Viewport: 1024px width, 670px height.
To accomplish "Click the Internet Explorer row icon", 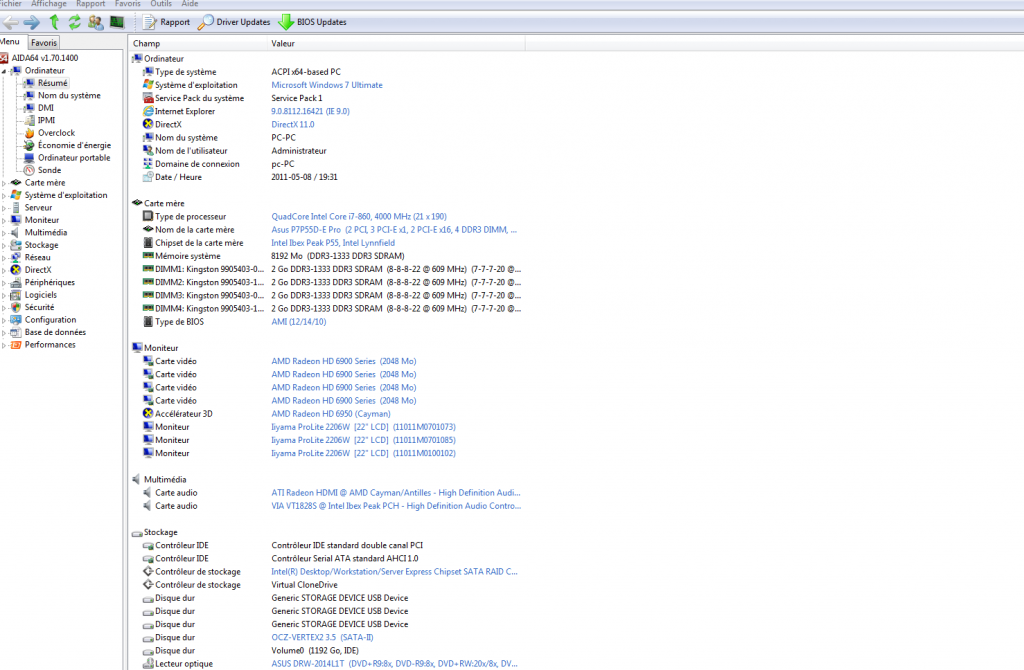I will click(148, 111).
